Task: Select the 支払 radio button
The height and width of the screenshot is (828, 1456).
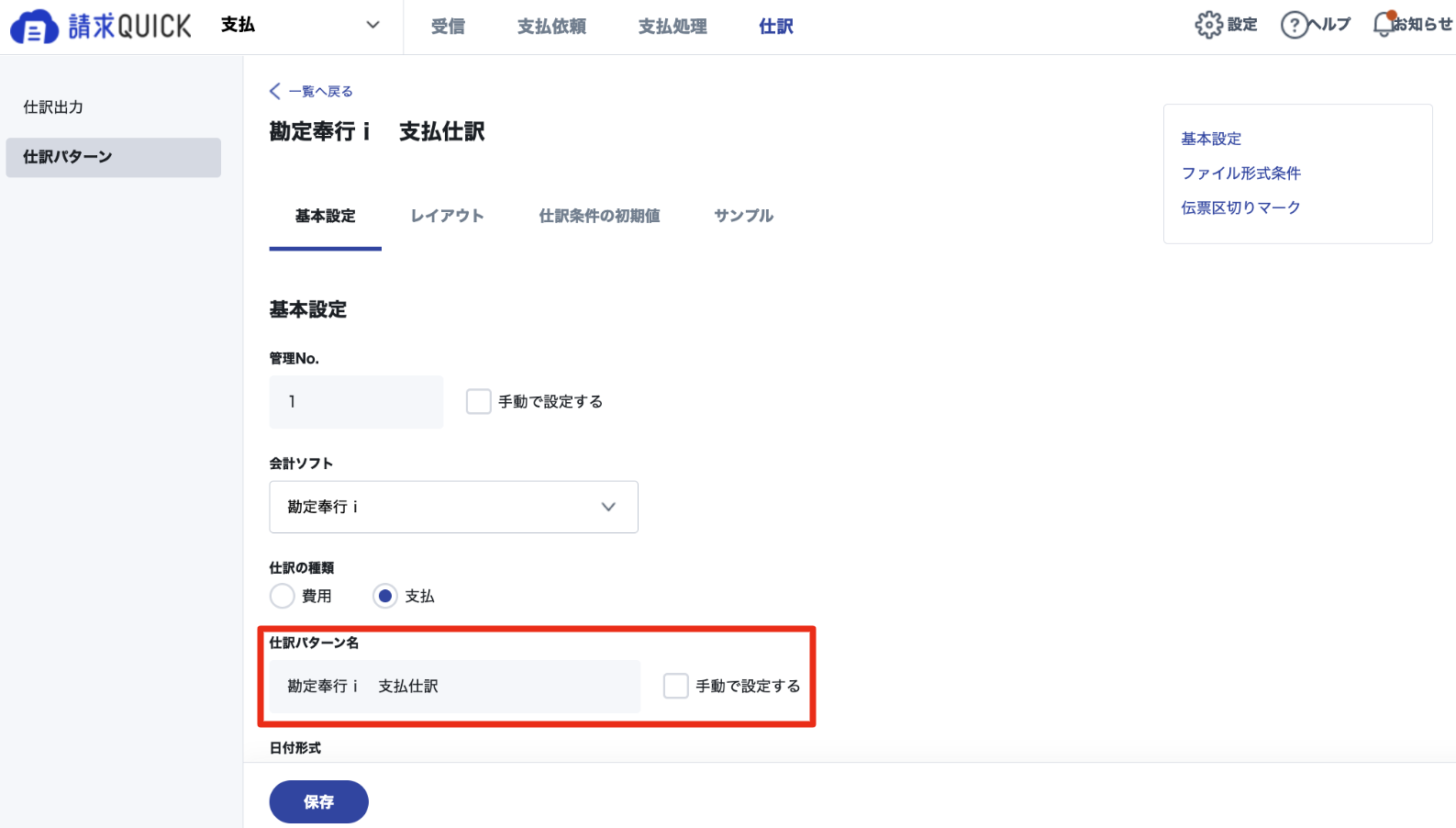Action: click(x=385, y=596)
